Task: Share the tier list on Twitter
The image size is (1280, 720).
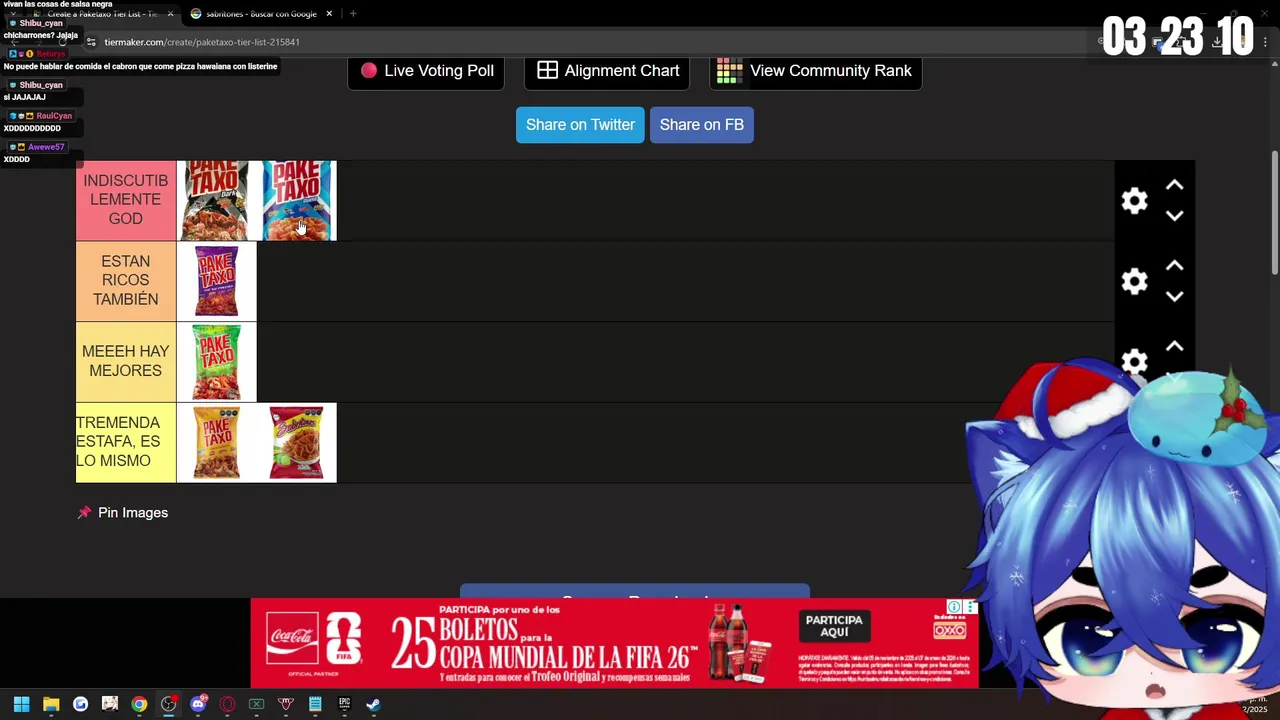Action: [580, 125]
